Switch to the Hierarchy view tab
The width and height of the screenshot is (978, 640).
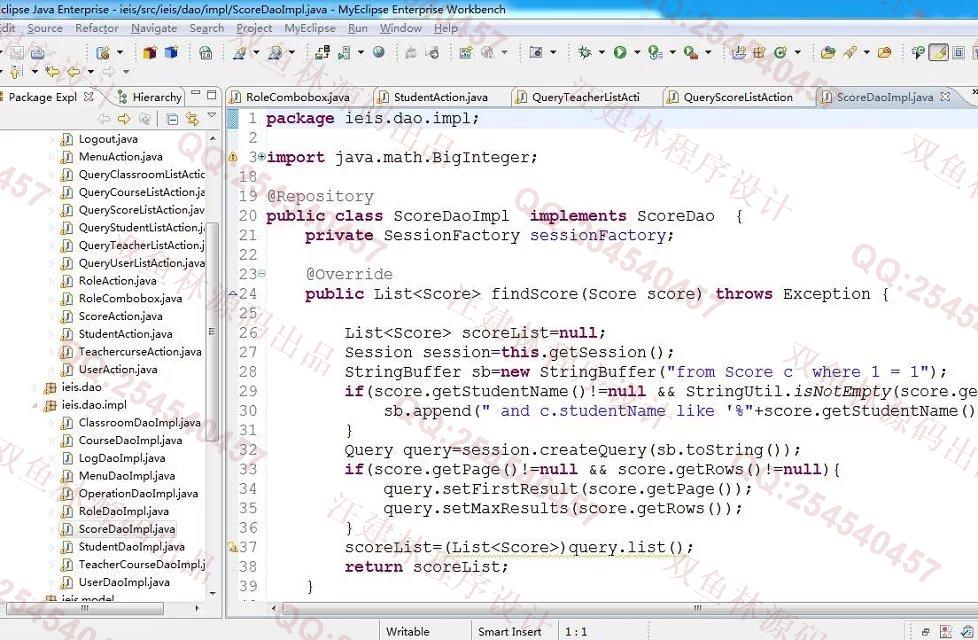pos(150,97)
